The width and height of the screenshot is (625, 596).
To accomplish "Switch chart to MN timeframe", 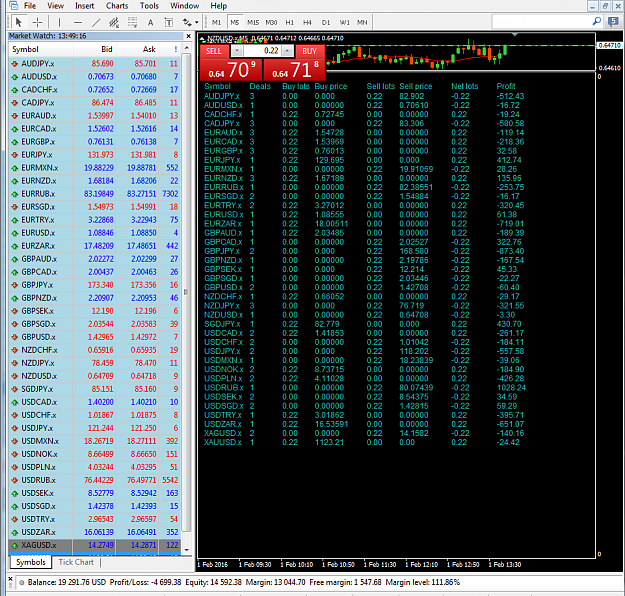I will click(x=362, y=22).
